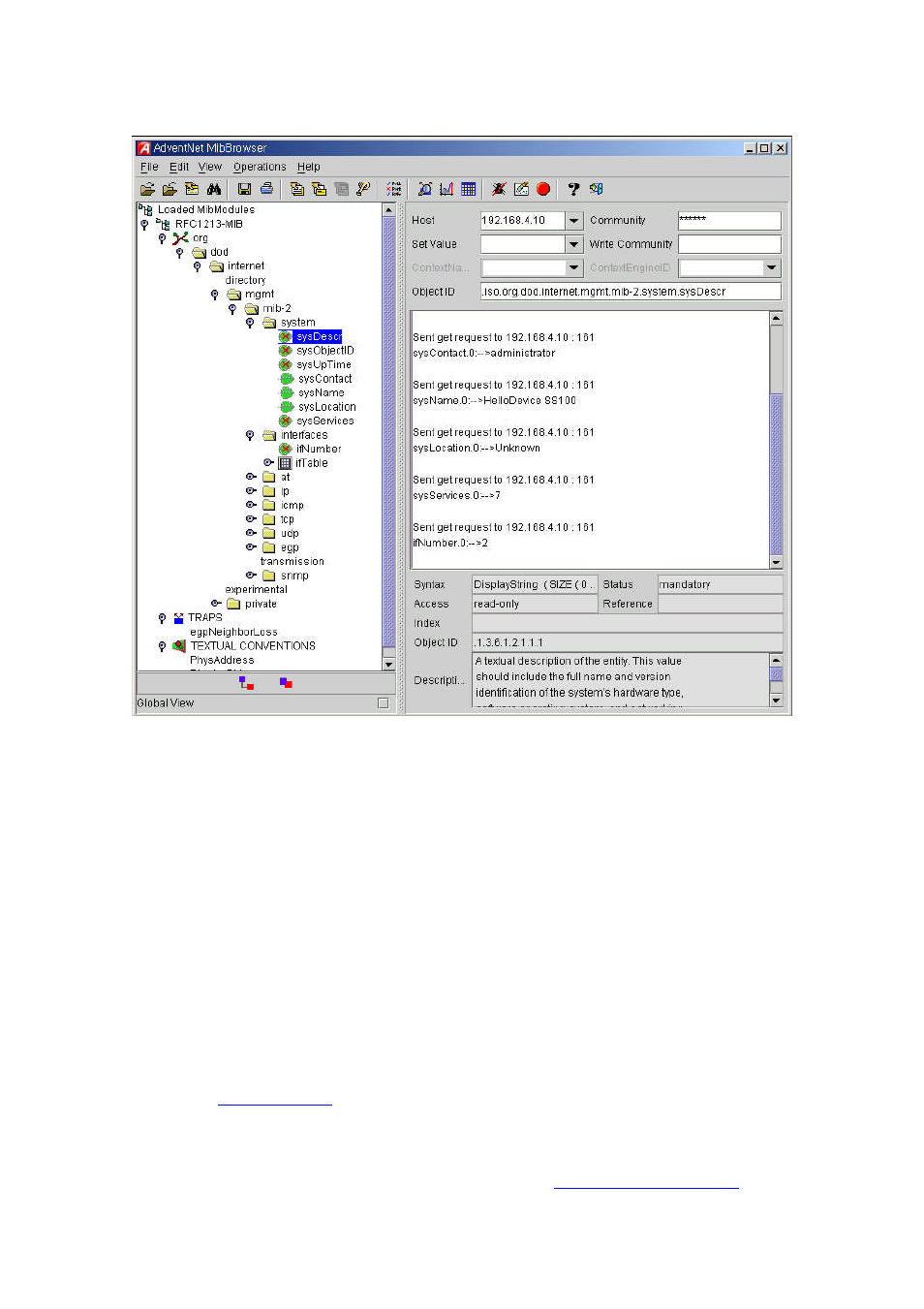This screenshot has height=1309, width=924.
Task: Click the third folder toolbar icon
Action: coord(192,189)
